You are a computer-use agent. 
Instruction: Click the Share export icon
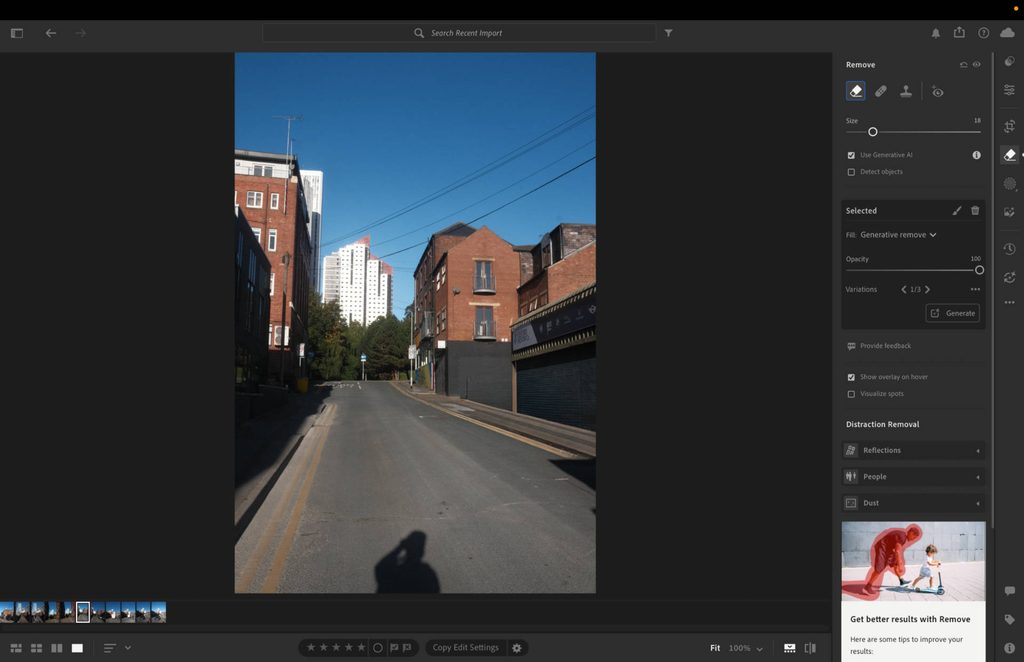click(x=959, y=32)
